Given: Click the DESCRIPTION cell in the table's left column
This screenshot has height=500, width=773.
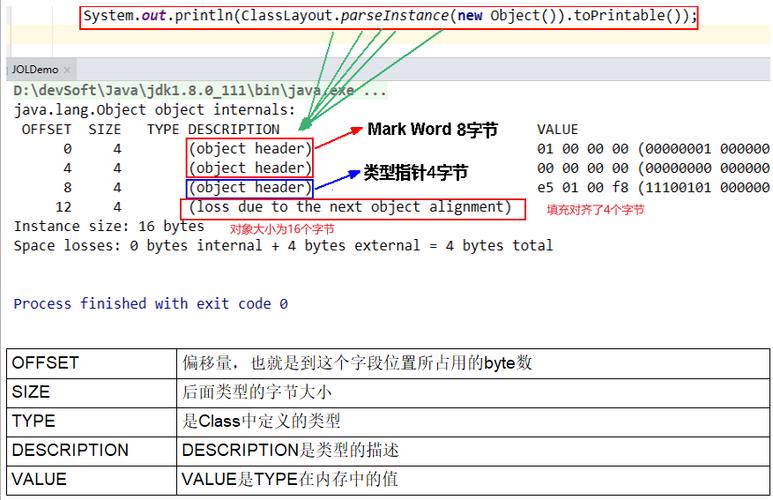Looking at the screenshot, I should tap(92, 451).
